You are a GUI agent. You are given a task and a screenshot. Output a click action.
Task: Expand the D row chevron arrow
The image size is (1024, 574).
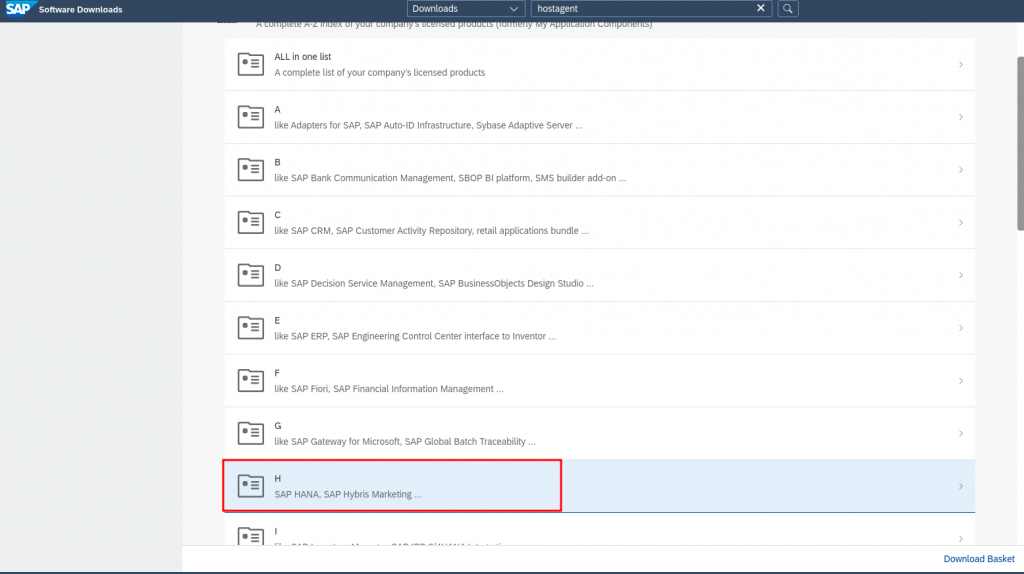[x=960, y=275]
